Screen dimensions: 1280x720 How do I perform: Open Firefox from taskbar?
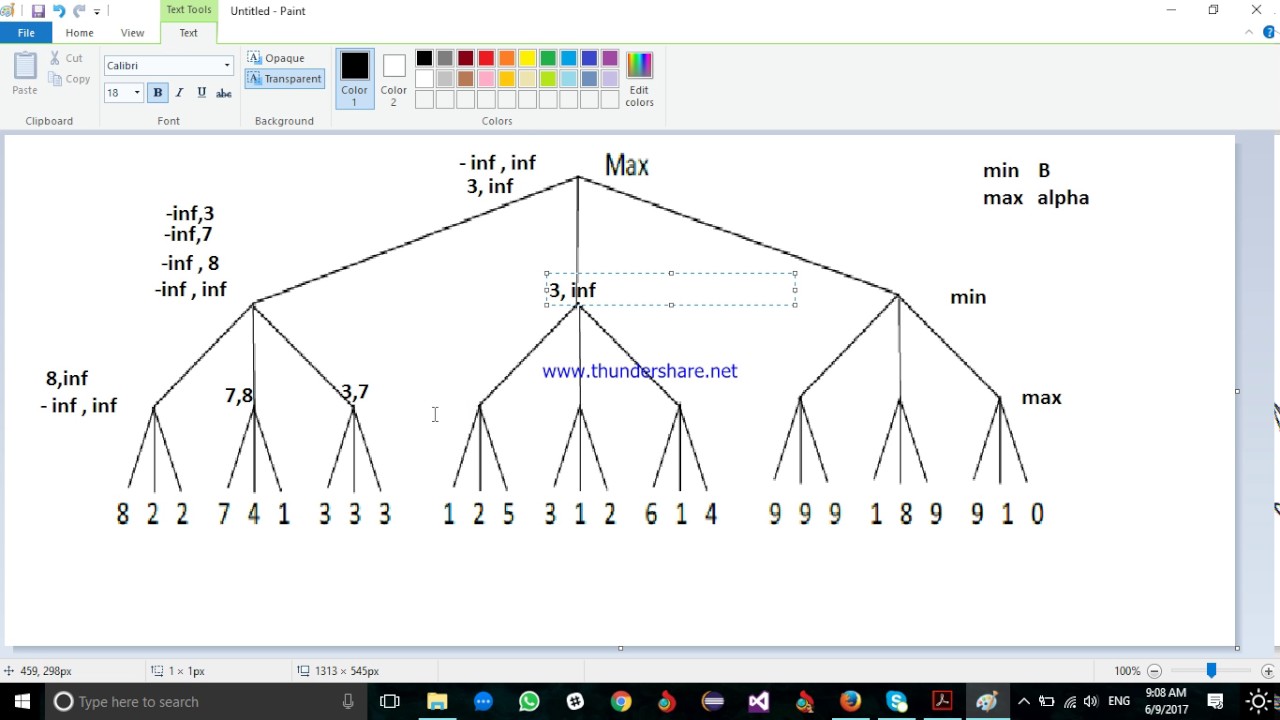tap(850, 701)
